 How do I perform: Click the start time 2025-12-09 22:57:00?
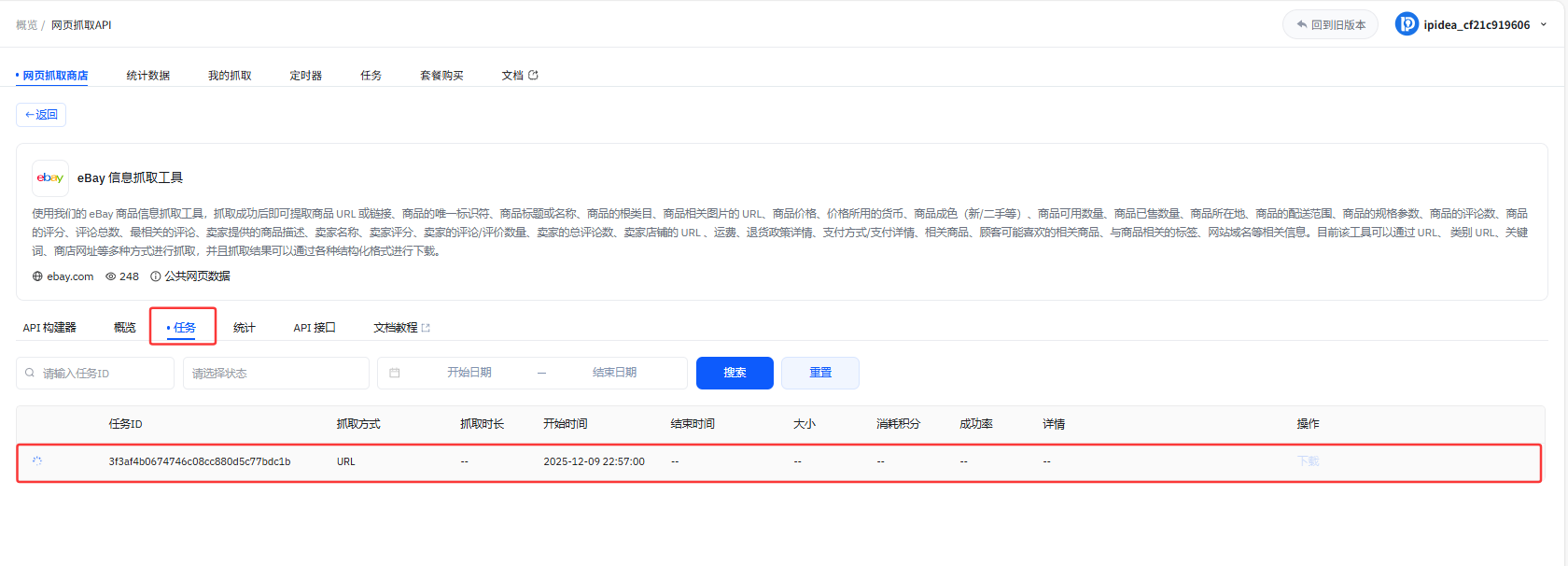click(594, 461)
